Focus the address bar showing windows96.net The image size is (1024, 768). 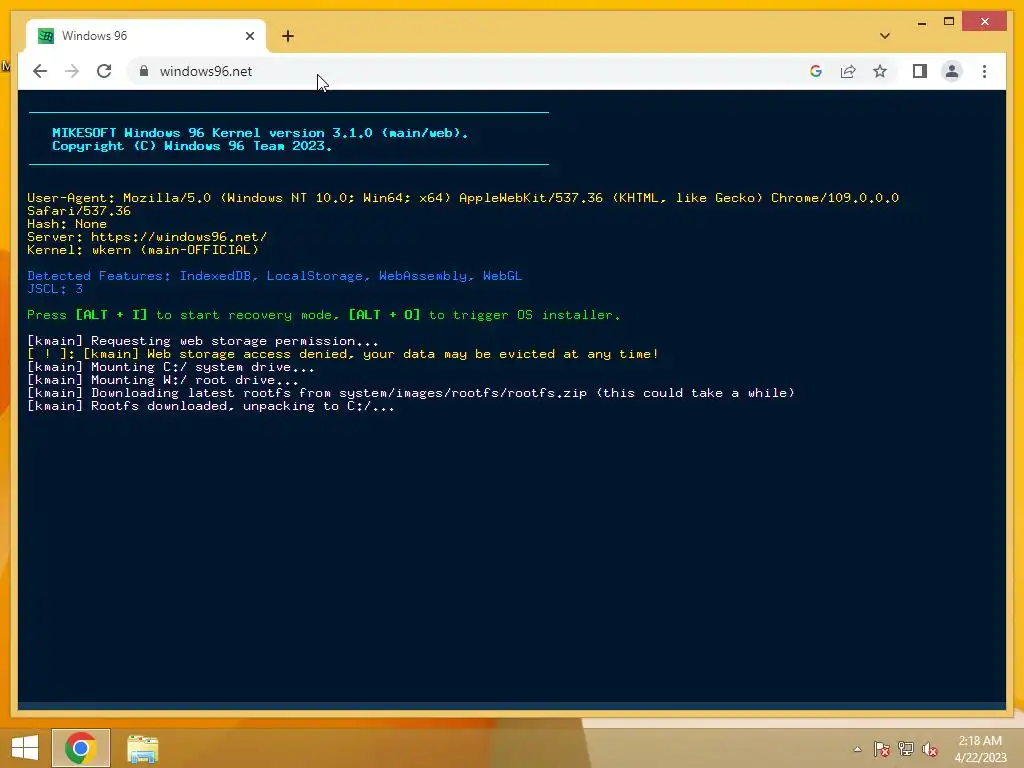470,71
